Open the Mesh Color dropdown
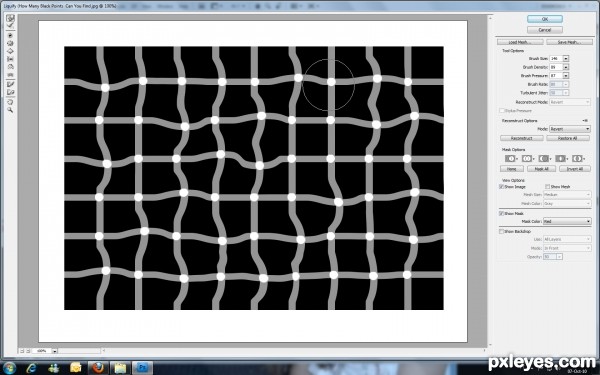Image resolution: width=600 pixels, height=375 pixels. pyautogui.click(x=567, y=204)
